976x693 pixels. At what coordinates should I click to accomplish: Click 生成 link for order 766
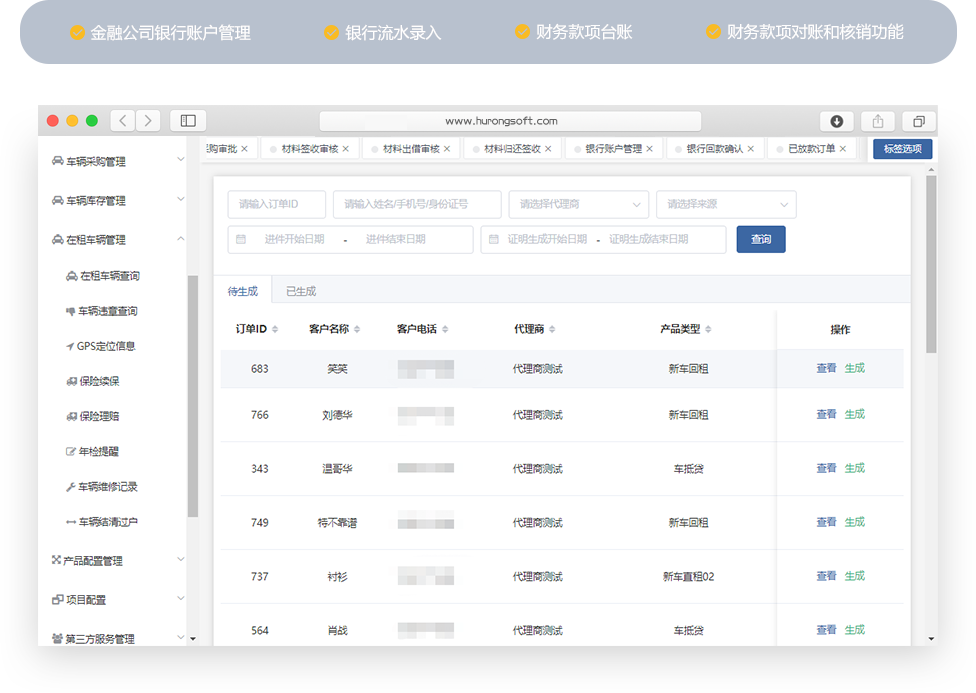click(x=854, y=415)
